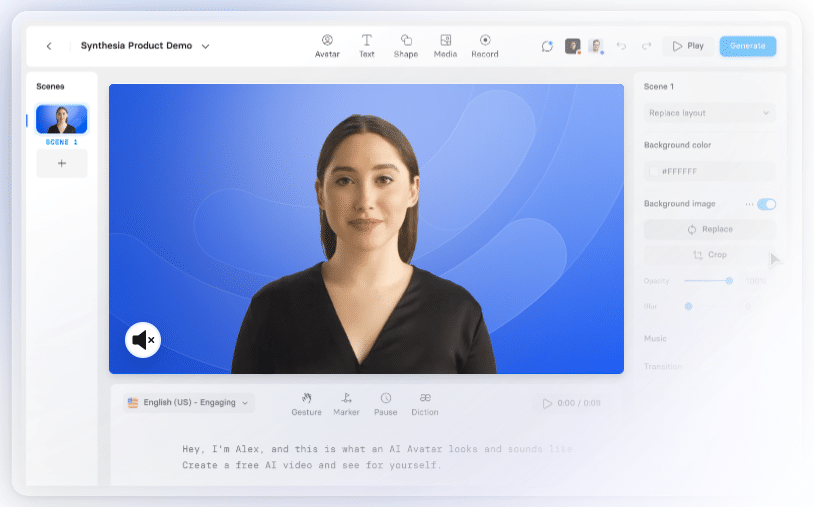The image size is (814, 507).
Task: Click the back arrow icon
Action: pyautogui.click(x=49, y=46)
